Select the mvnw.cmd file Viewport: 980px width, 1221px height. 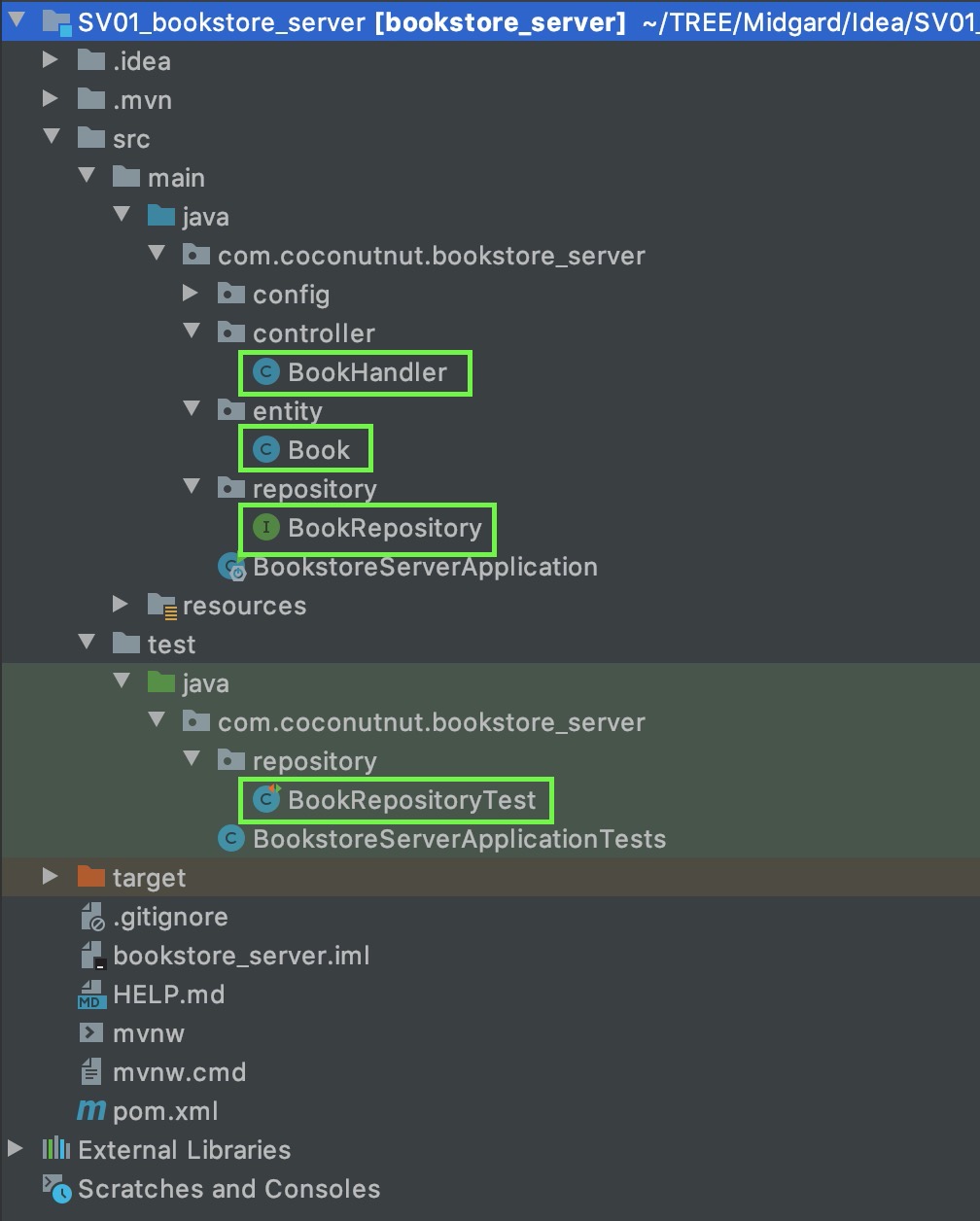179,1072
